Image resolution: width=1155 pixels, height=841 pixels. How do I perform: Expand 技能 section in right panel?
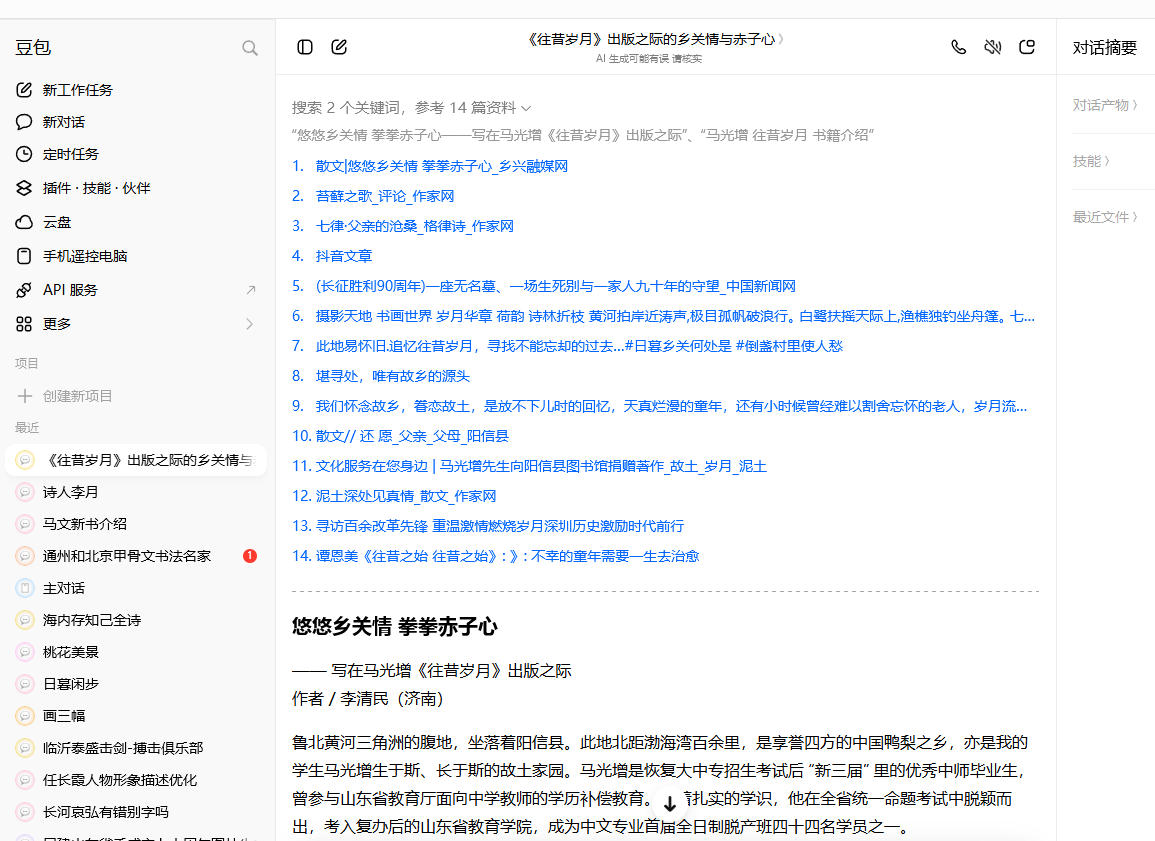(x=1091, y=161)
